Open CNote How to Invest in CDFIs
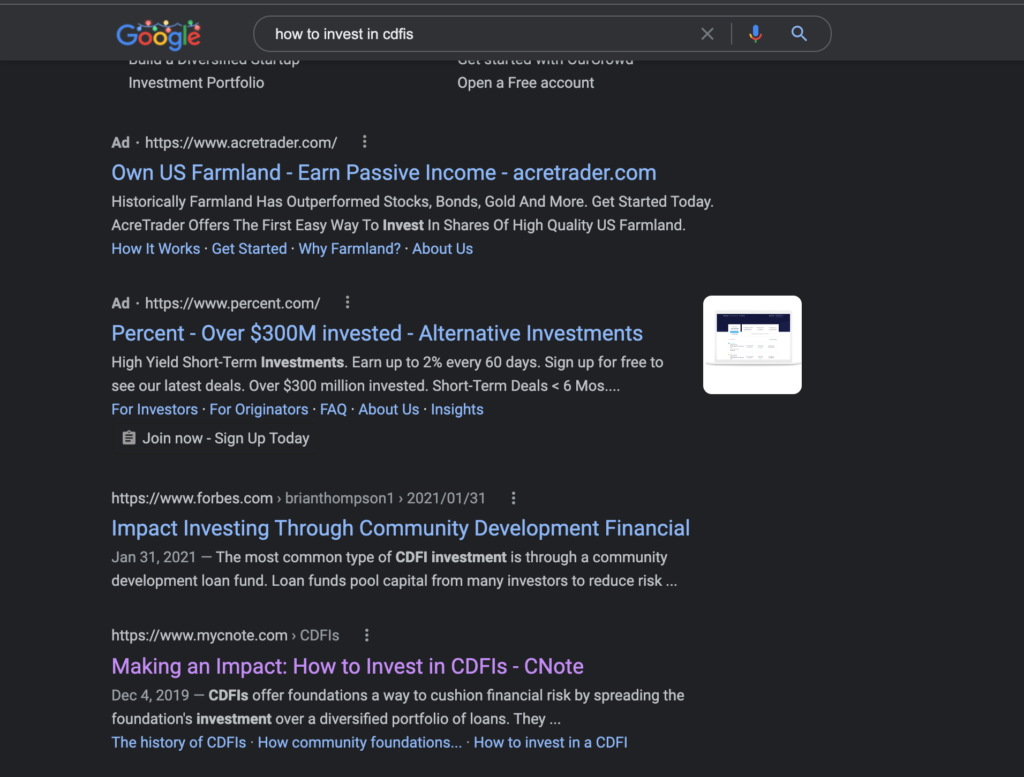Screen dimensions: 1024x777 pyautogui.click(x=347, y=666)
